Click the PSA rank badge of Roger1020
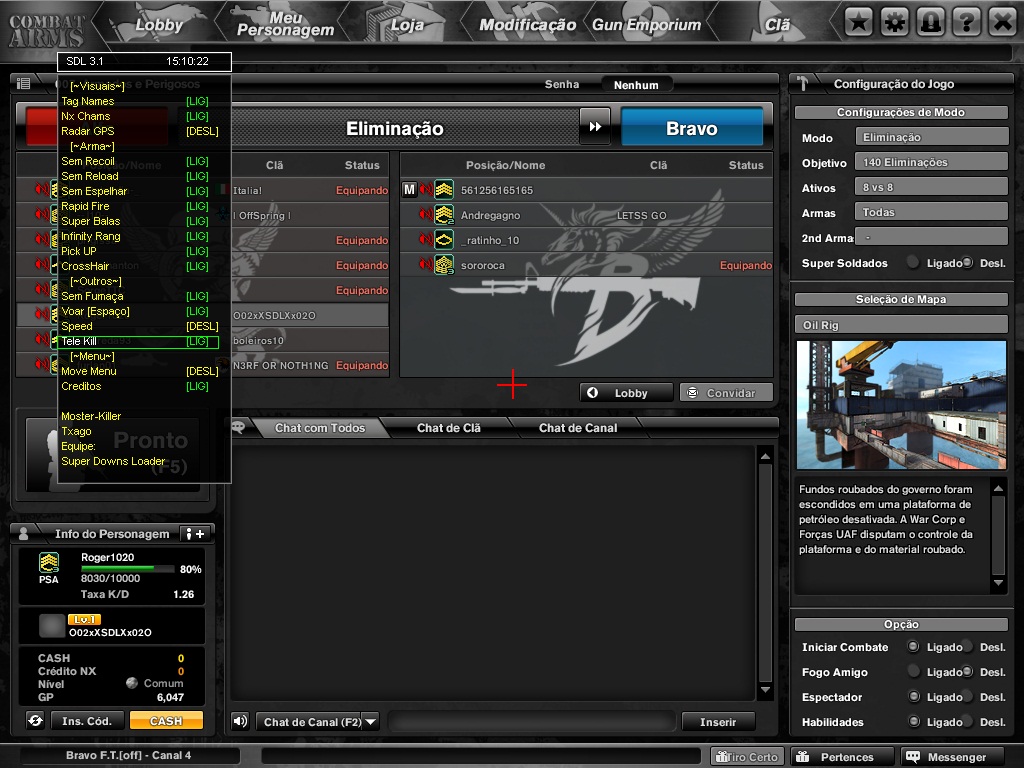Image resolution: width=1024 pixels, height=768 pixels. (49, 562)
